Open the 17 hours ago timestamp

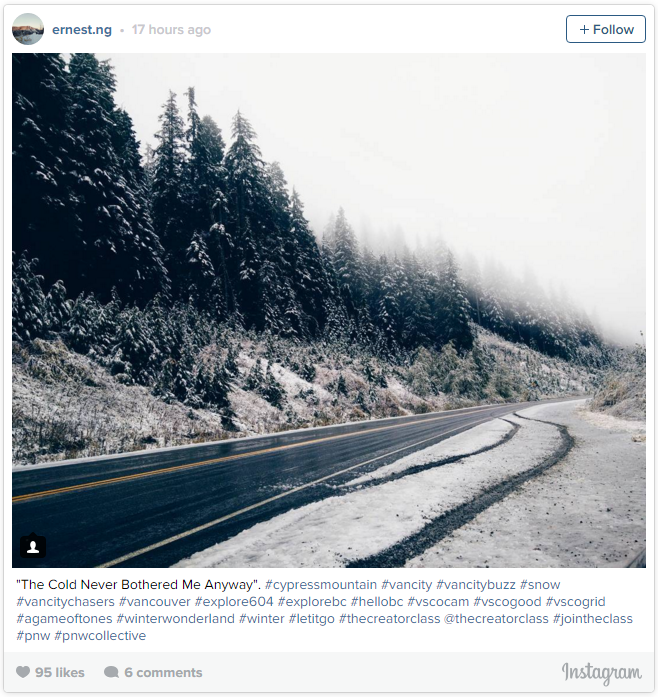[171, 29]
